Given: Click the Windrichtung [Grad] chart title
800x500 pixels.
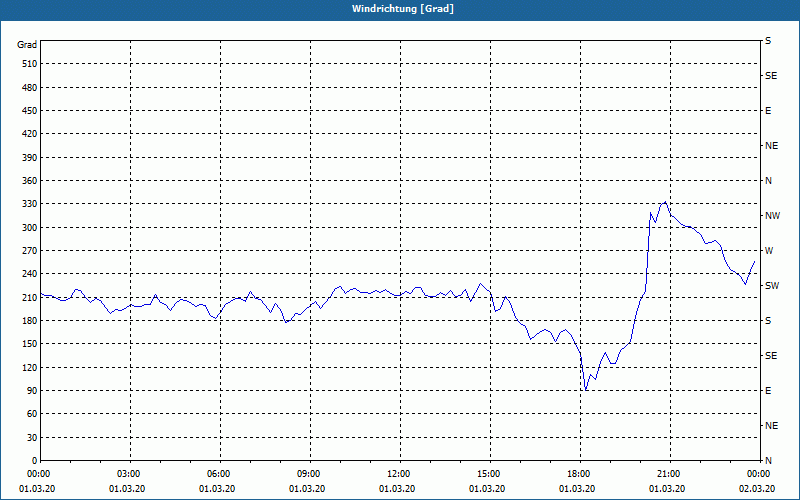Looking at the screenshot, I should [x=403, y=9].
